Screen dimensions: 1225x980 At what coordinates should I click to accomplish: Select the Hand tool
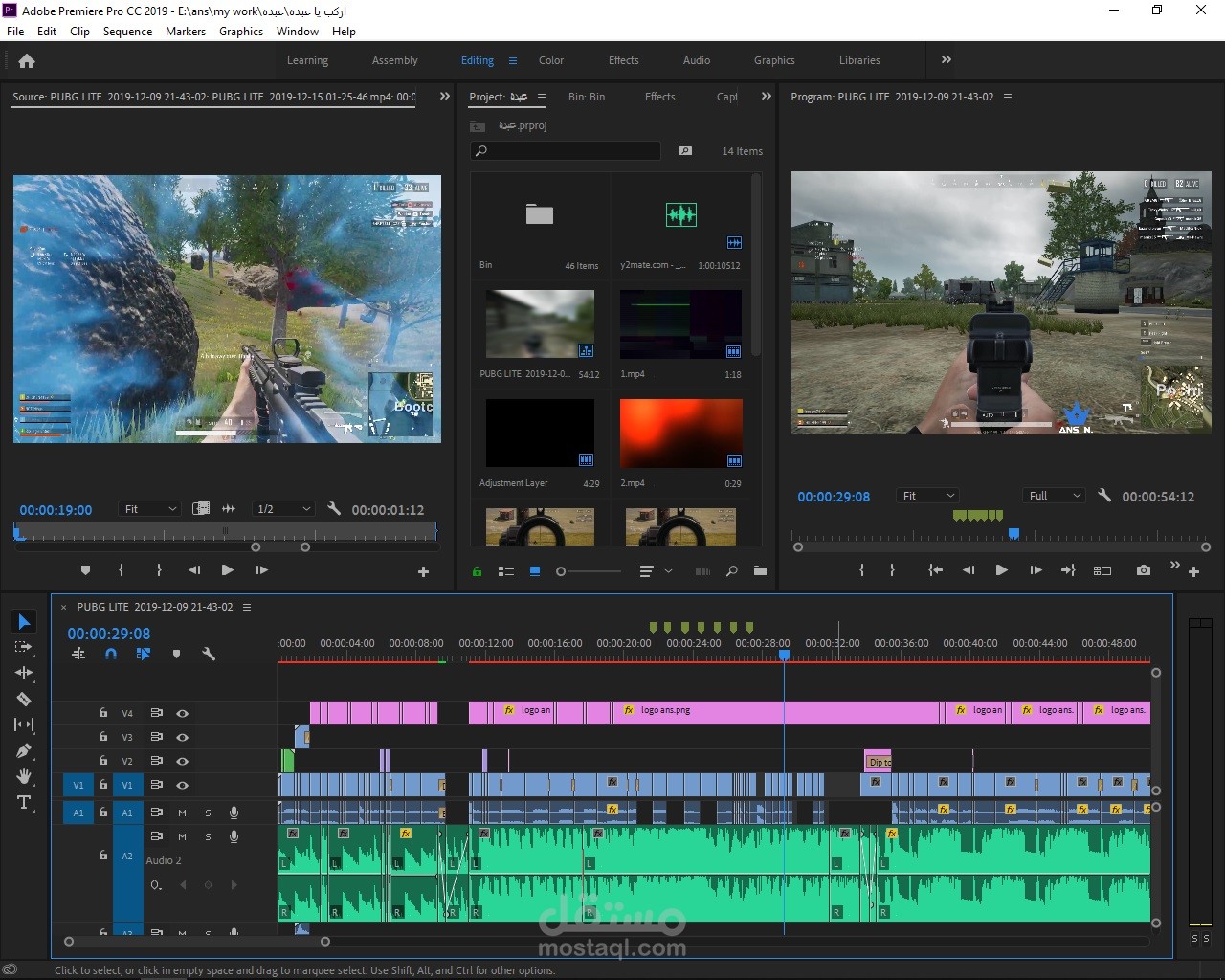[x=24, y=776]
